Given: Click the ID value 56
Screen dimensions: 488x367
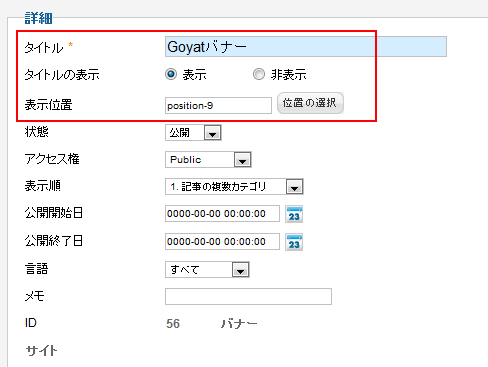Looking at the screenshot, I should (173, 324).
